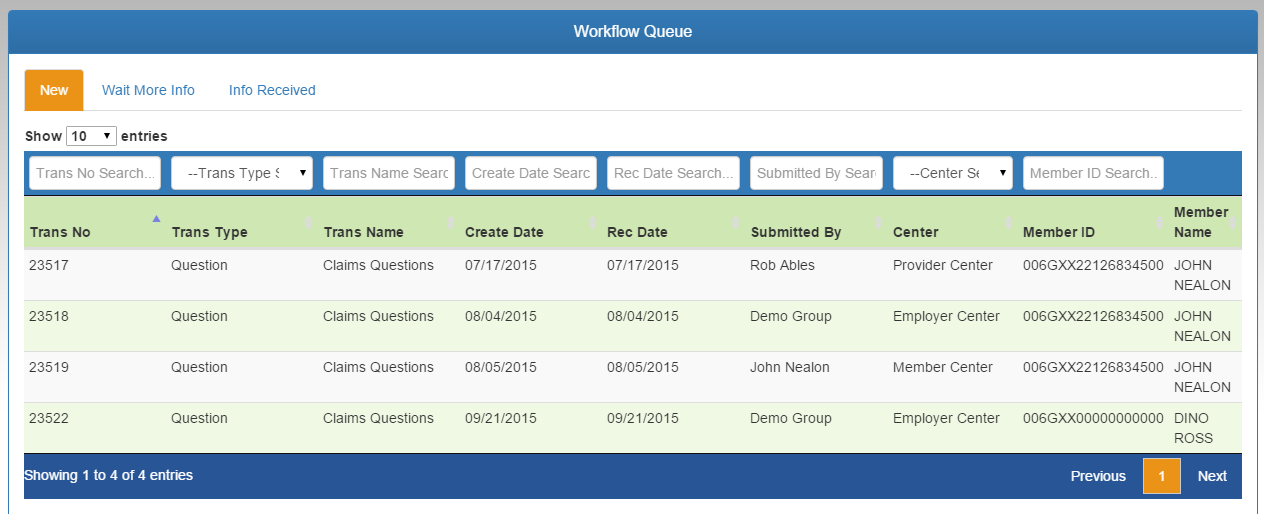Go to Next page of results
This screenshot has height=514, width=1264.
click(x=1212, y=476)
